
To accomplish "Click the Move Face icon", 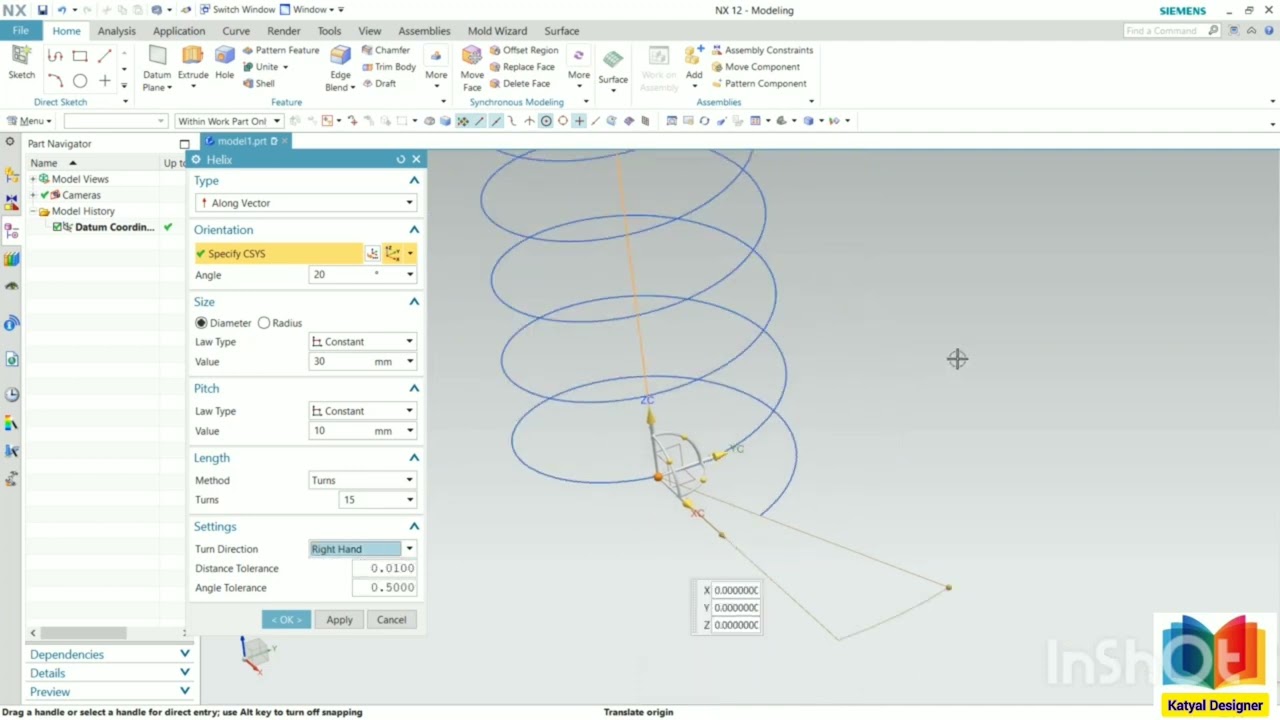I will point(472,56).
